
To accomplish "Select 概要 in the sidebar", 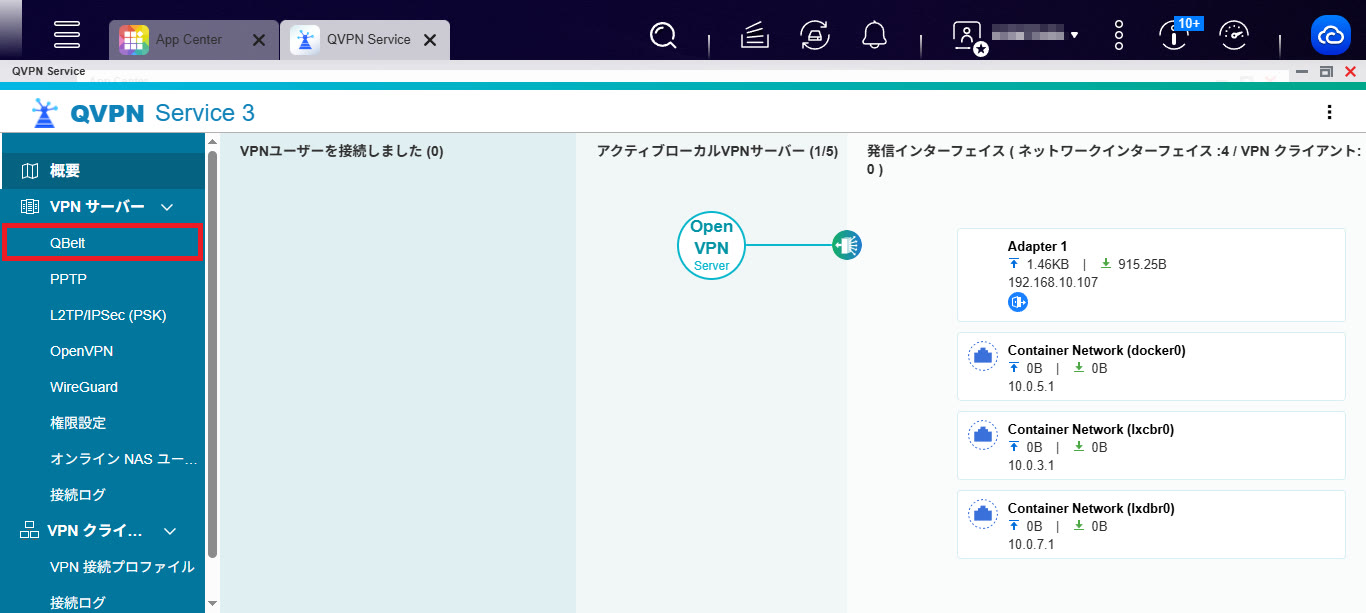I will pos(65,171).
